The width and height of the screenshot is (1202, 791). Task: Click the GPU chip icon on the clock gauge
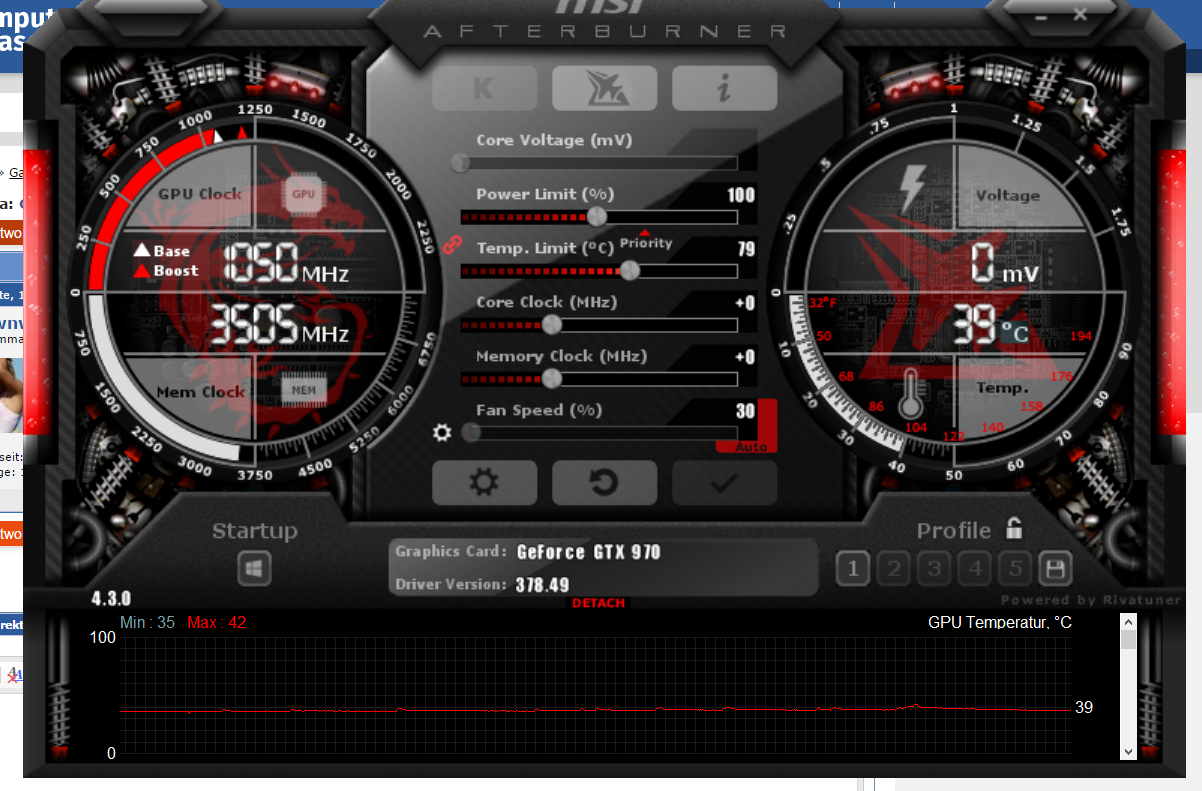tap(303, 194)
